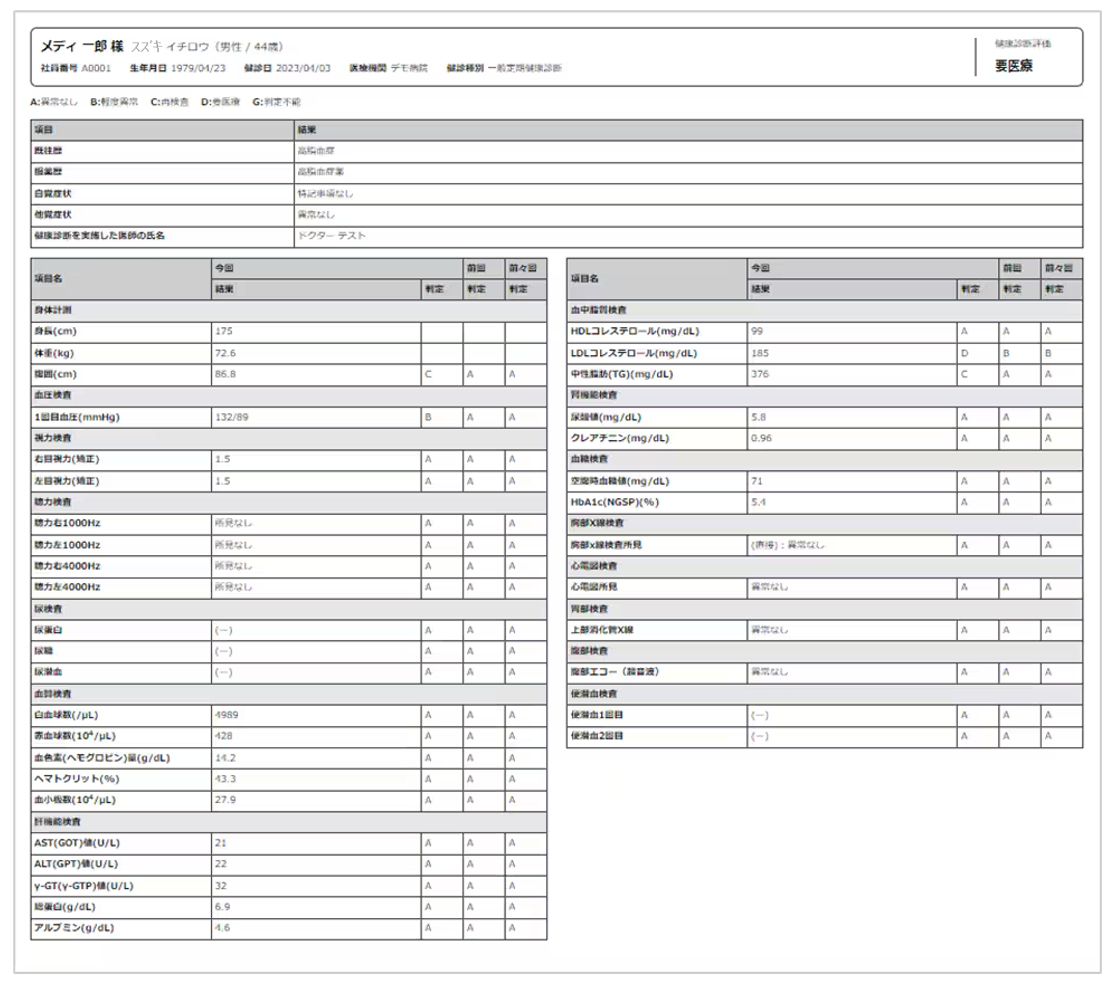This screenshot has width=1110, height=982.
Task: Click the uric acid value 5.8
Action: coord(758,417)
